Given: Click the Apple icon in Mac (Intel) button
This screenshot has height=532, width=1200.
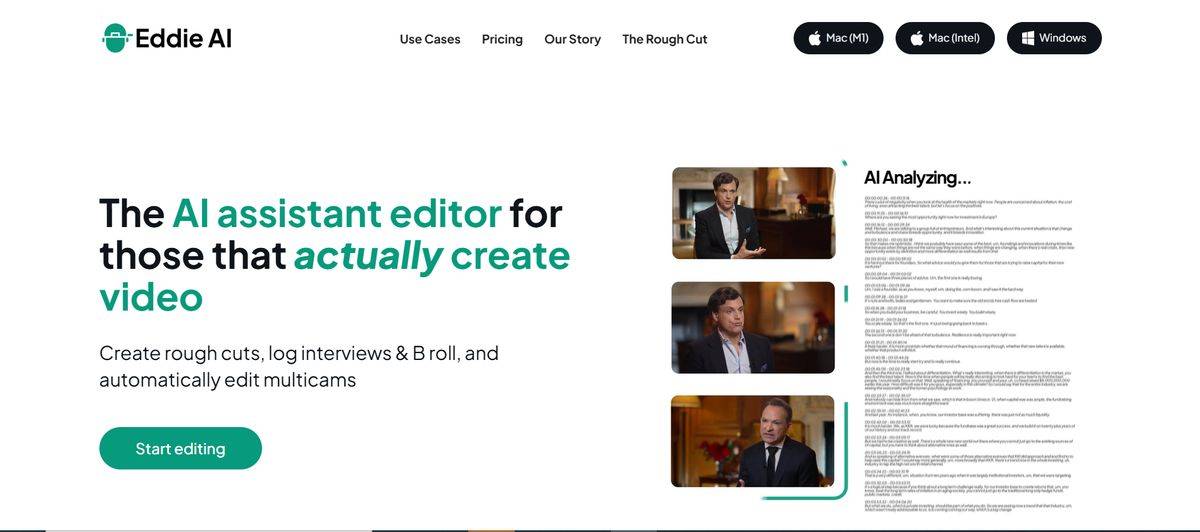Looking at the screenshot, I should [916, 38].
